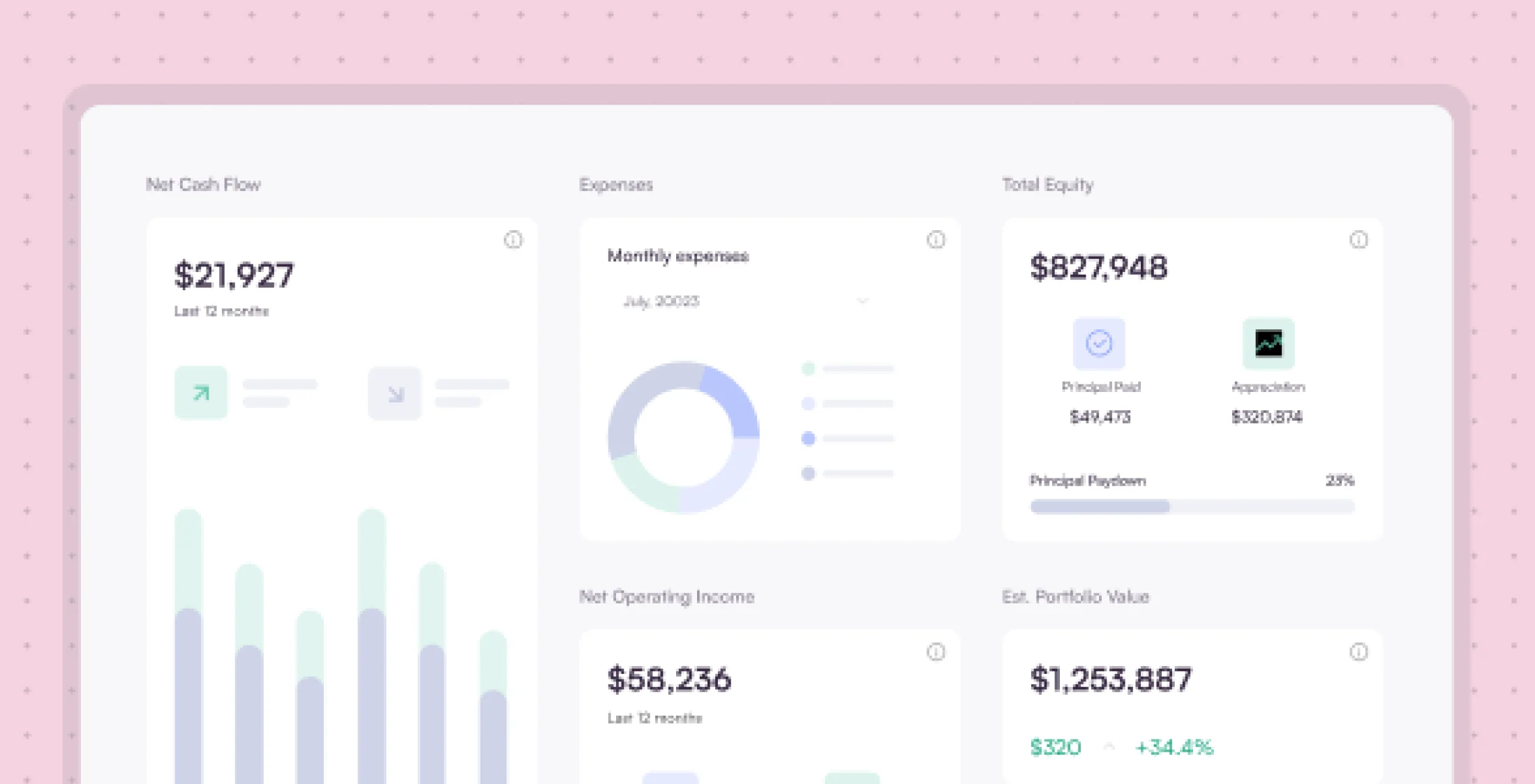The width and height of the screenshot is (1535, 784).
Task: Click the Appreciation trend chart icon
Action: (x=1268, y=343)
